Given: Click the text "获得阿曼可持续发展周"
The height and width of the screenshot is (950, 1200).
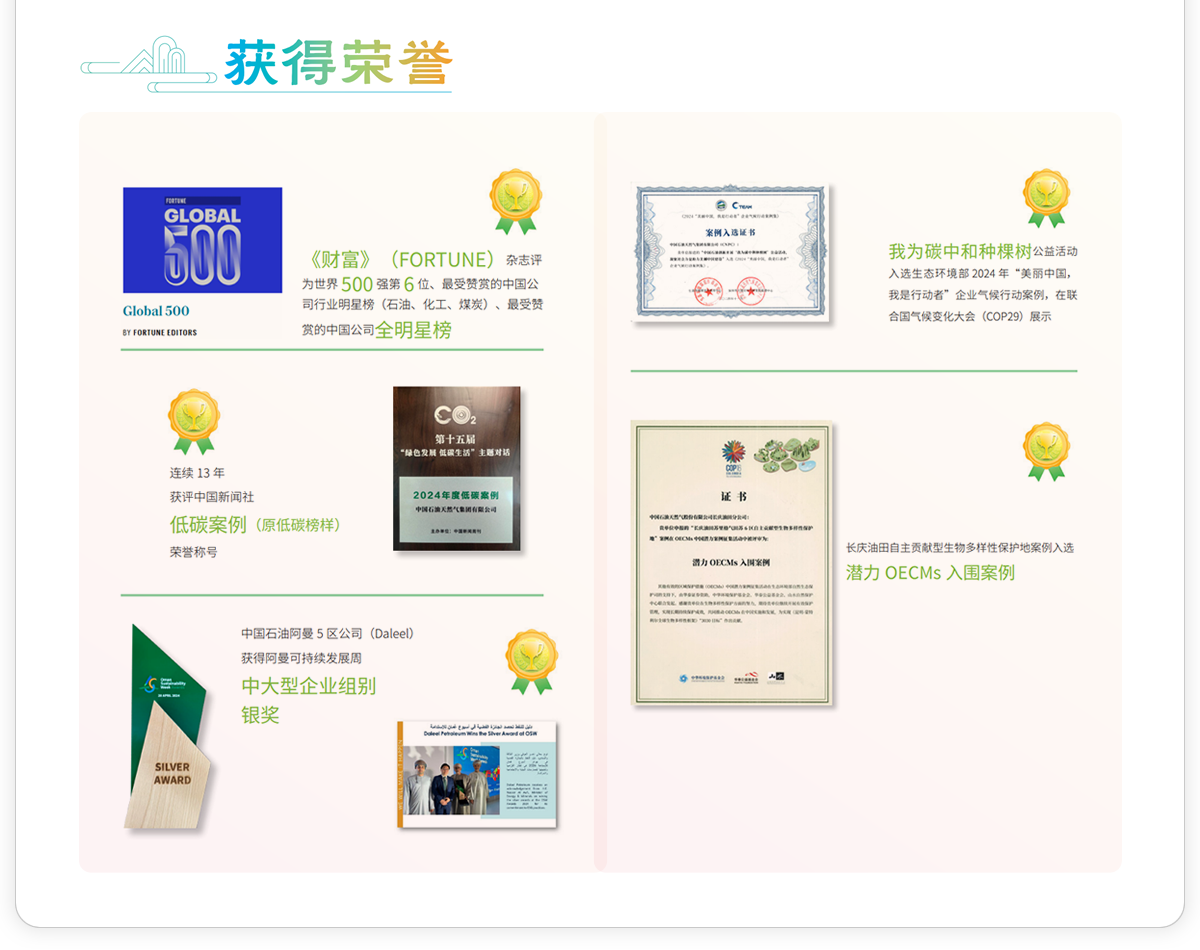Looking at the screenshot, I should tap(301, 658).
